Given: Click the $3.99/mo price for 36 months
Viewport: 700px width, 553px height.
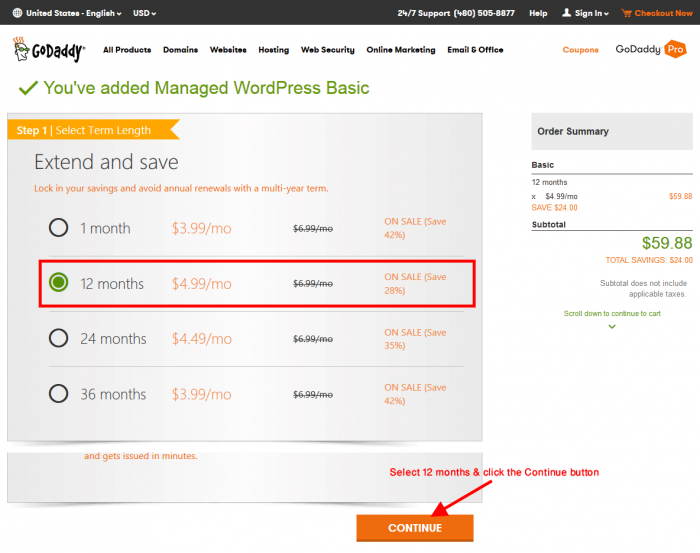Looking at the screenshot, I should 202,394.
